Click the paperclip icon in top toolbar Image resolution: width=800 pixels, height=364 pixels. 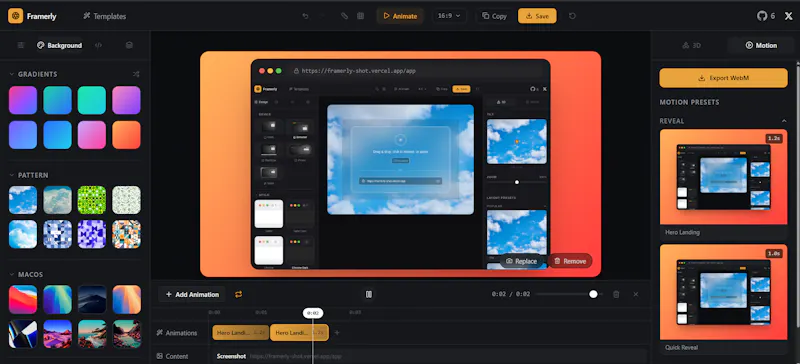click(x=344, y=16)
